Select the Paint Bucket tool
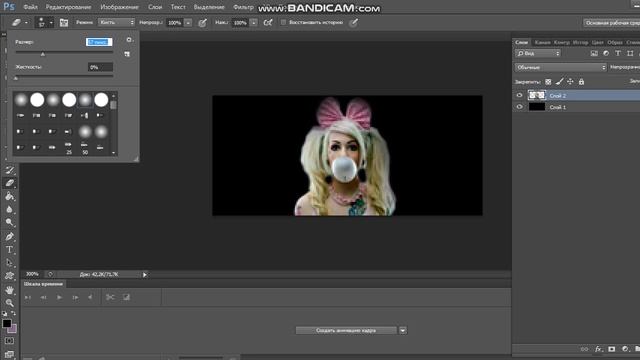Image resolution: width=640 pixels, height=360 pixels. coord(10,196)
